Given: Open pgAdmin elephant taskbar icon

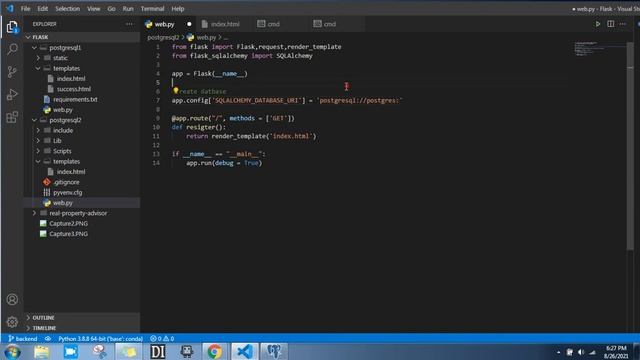Looking at the screenshot, I should point(273,351).
